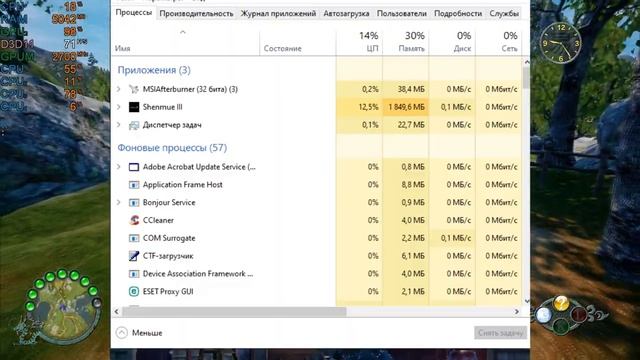Click the vertical scrollbar up arrow
Image resolution: width=640 pixels, height=360 pixels.
click(x=527, y=62)
